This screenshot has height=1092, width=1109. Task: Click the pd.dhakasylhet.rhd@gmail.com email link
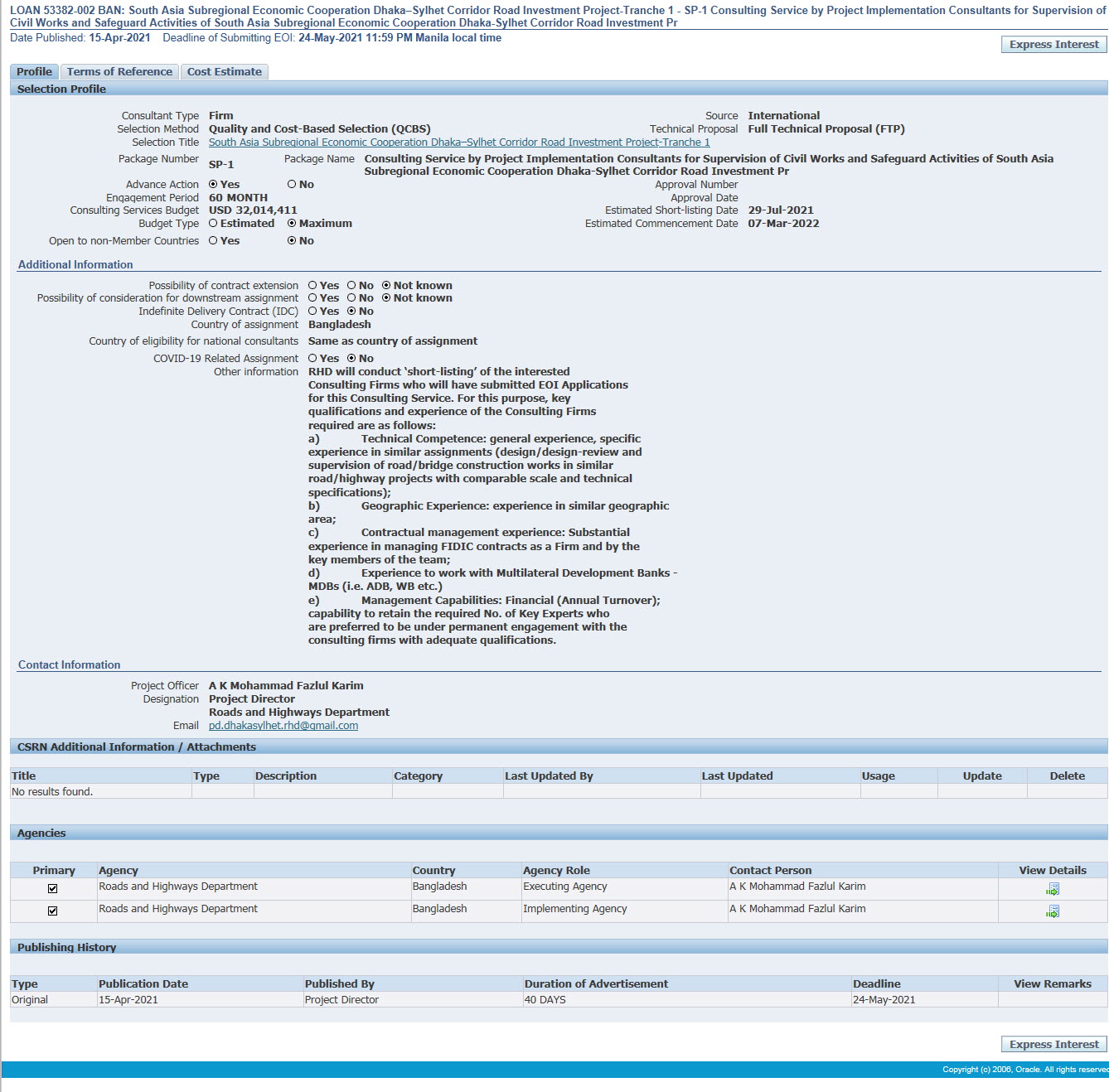tap(283, 726)
